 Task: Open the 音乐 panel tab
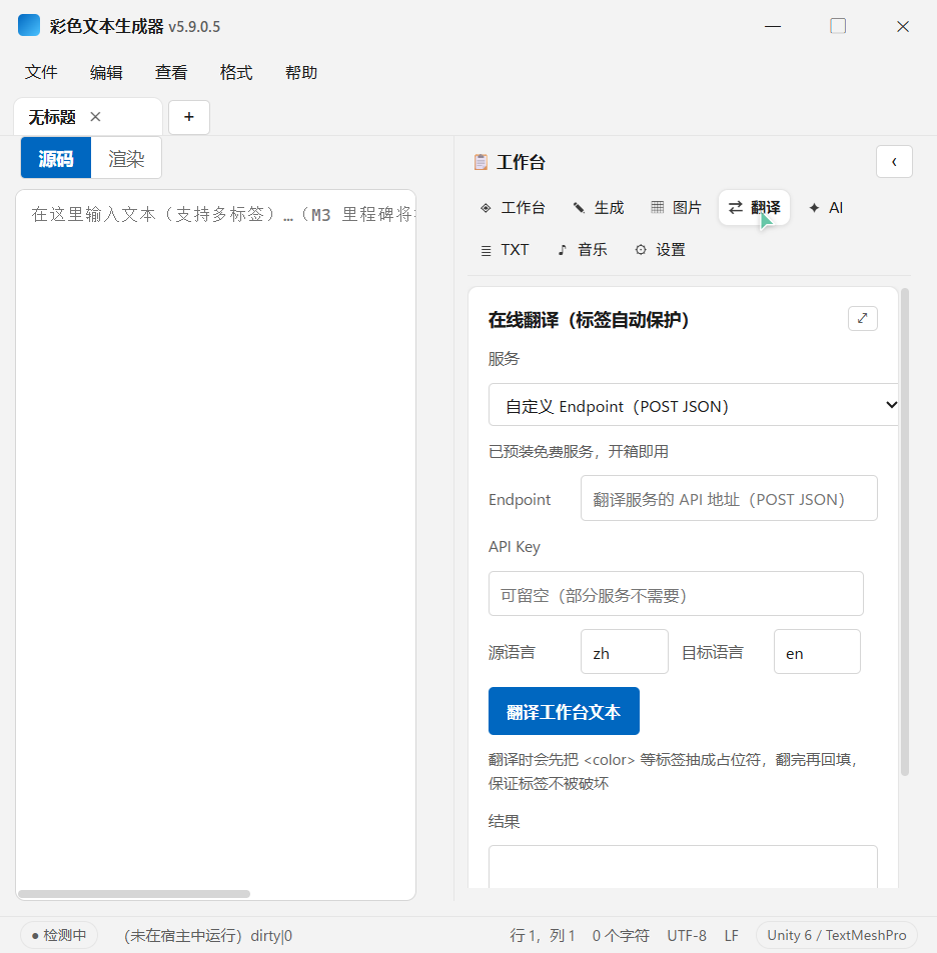tap(582, 250)
